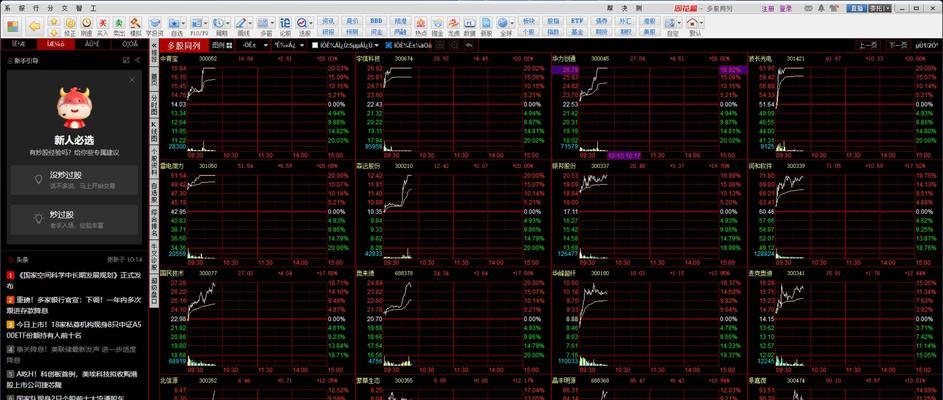Click the ETF toolbar button
This screenshot has width=943, height=400.
point(577,21)
